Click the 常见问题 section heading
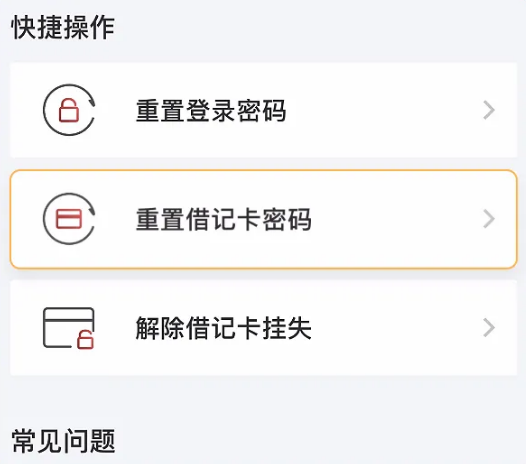This screenshot has height=464, width=526. point(63,441)
